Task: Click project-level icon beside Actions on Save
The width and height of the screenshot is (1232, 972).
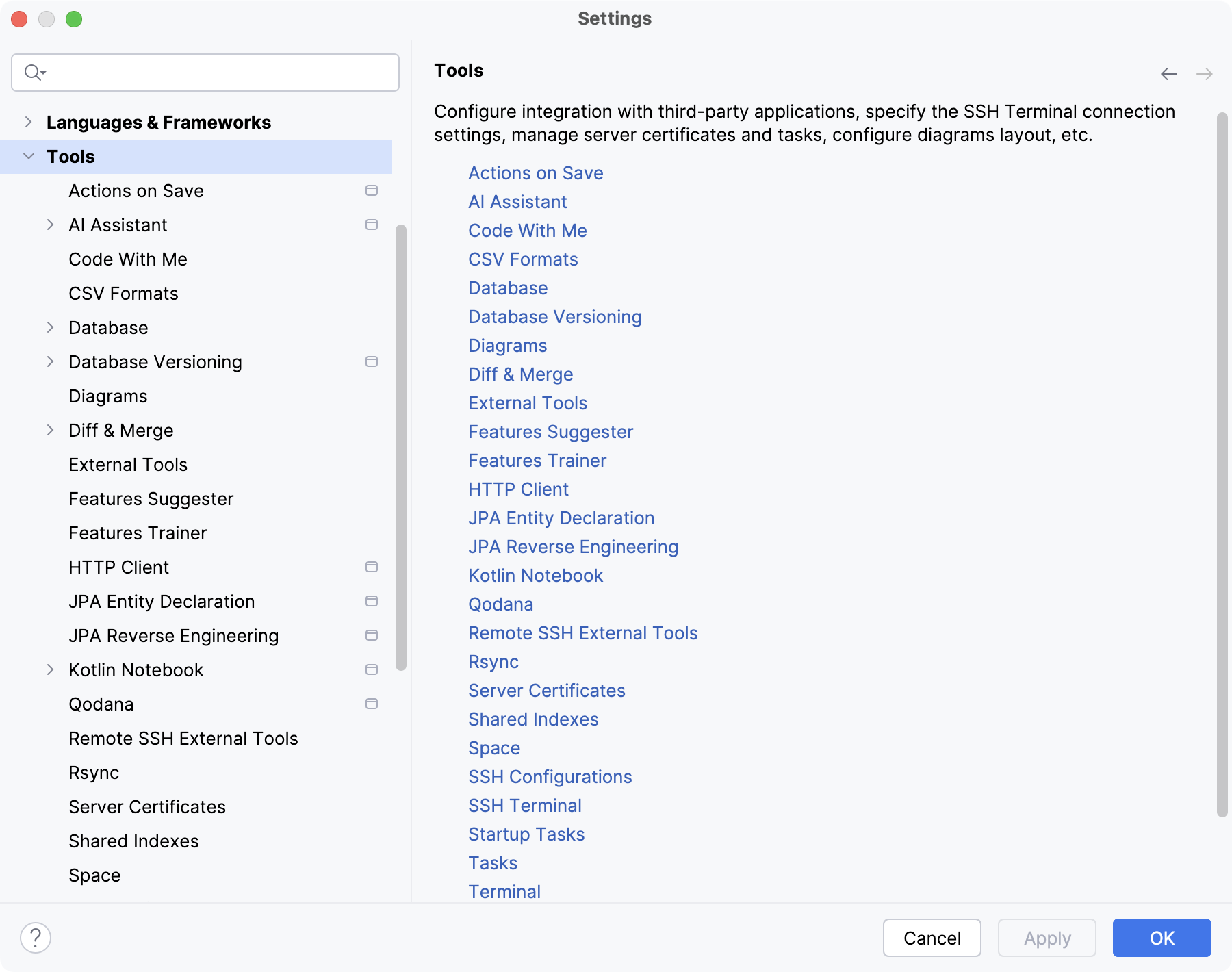Action: 372,190
